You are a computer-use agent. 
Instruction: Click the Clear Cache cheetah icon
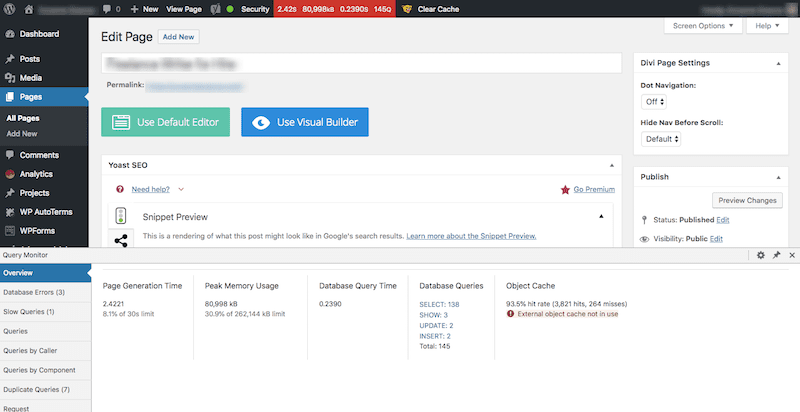(x=407, y=9)
